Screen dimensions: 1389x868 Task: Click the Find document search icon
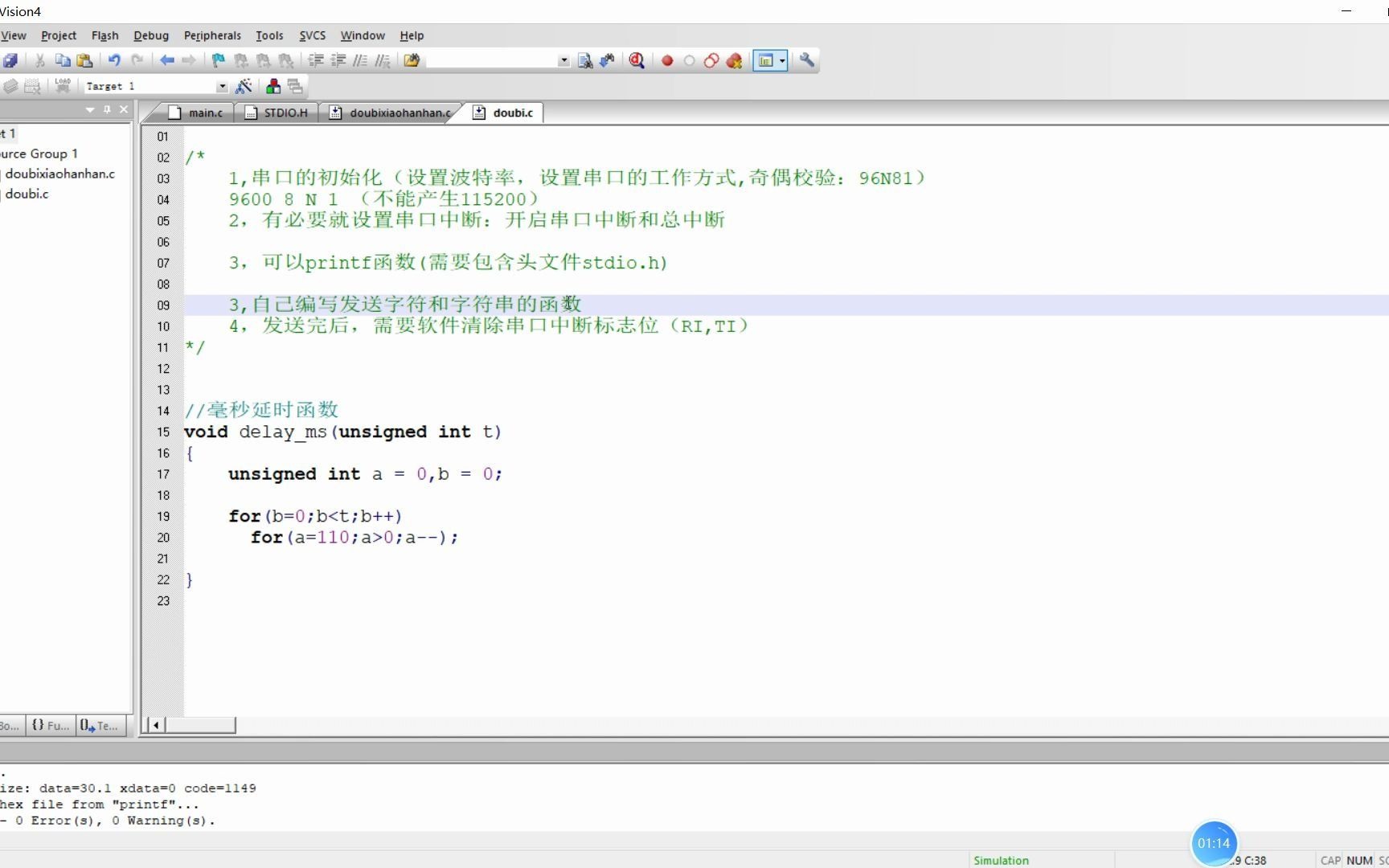585,60
